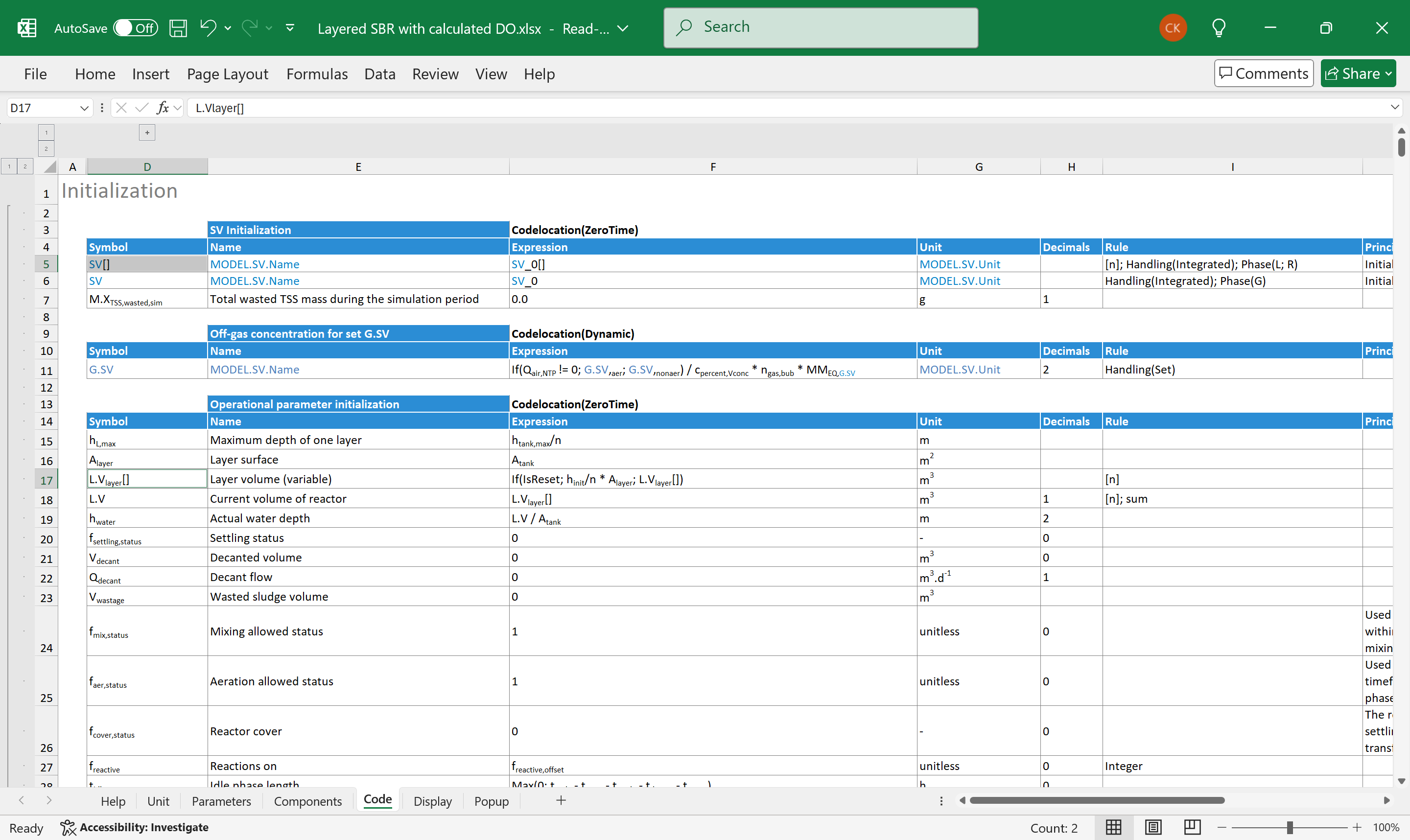Image resolution: width=1410 pixels, height=840 pixels.
Task: Click the zoom out minus icon
Action: pos(1222,827)
